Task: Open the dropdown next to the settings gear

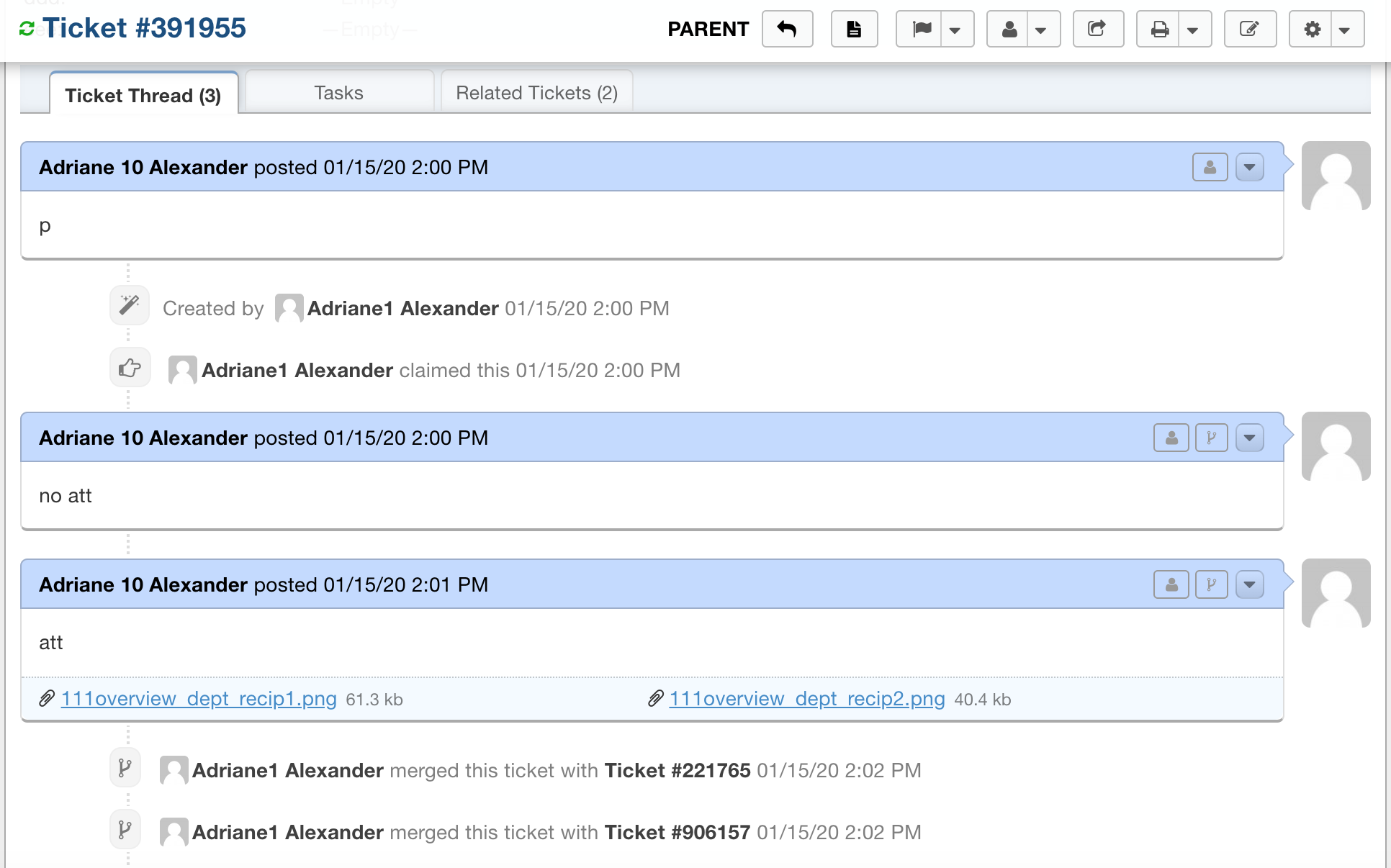Action: 1345,29
